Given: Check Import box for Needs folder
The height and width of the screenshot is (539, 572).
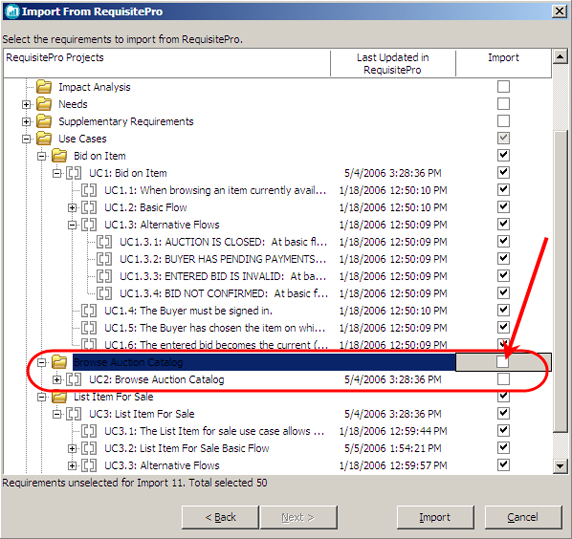Looking at the screenshot, I should click(503, 104).
